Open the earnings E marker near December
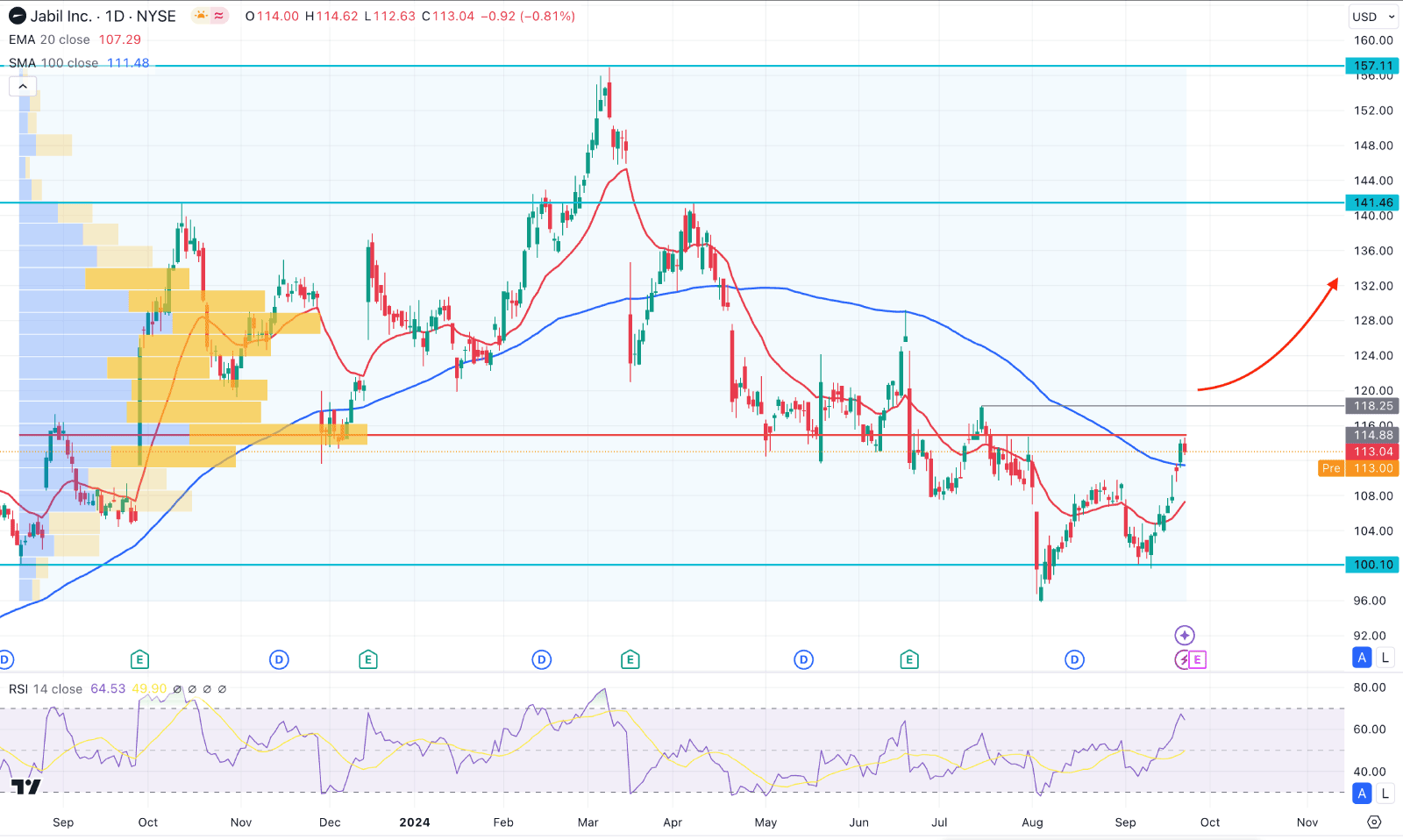The image size is (1403, 840). pos(368,659)
